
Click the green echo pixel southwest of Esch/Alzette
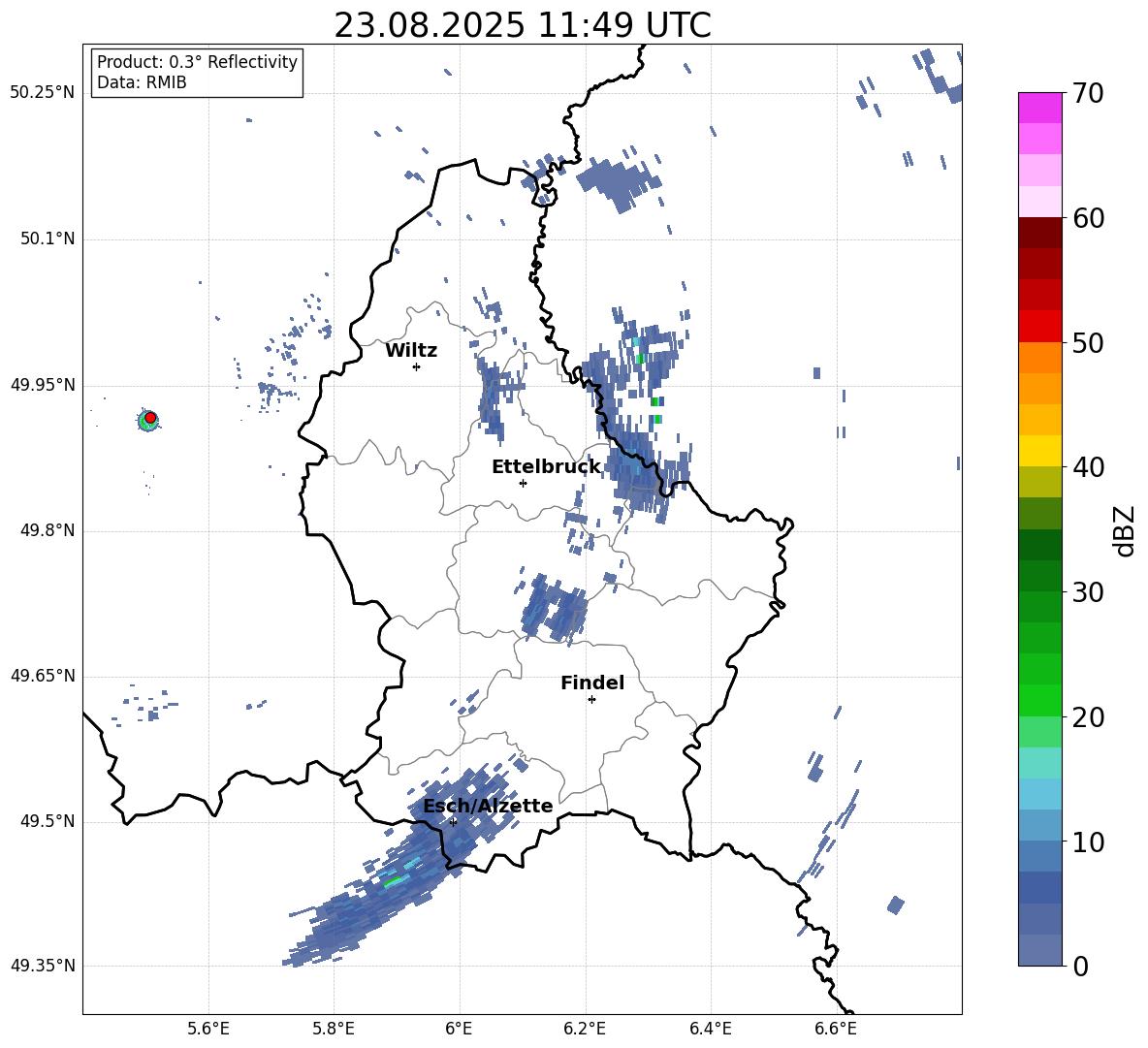pyautogui.click(x=393, y=882)
